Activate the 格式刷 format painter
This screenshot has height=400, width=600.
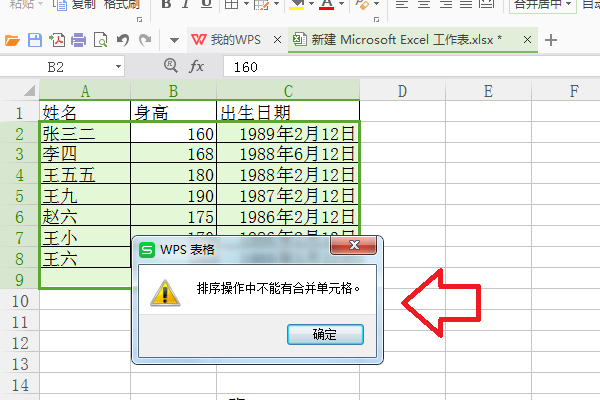[x=121, y=5]
